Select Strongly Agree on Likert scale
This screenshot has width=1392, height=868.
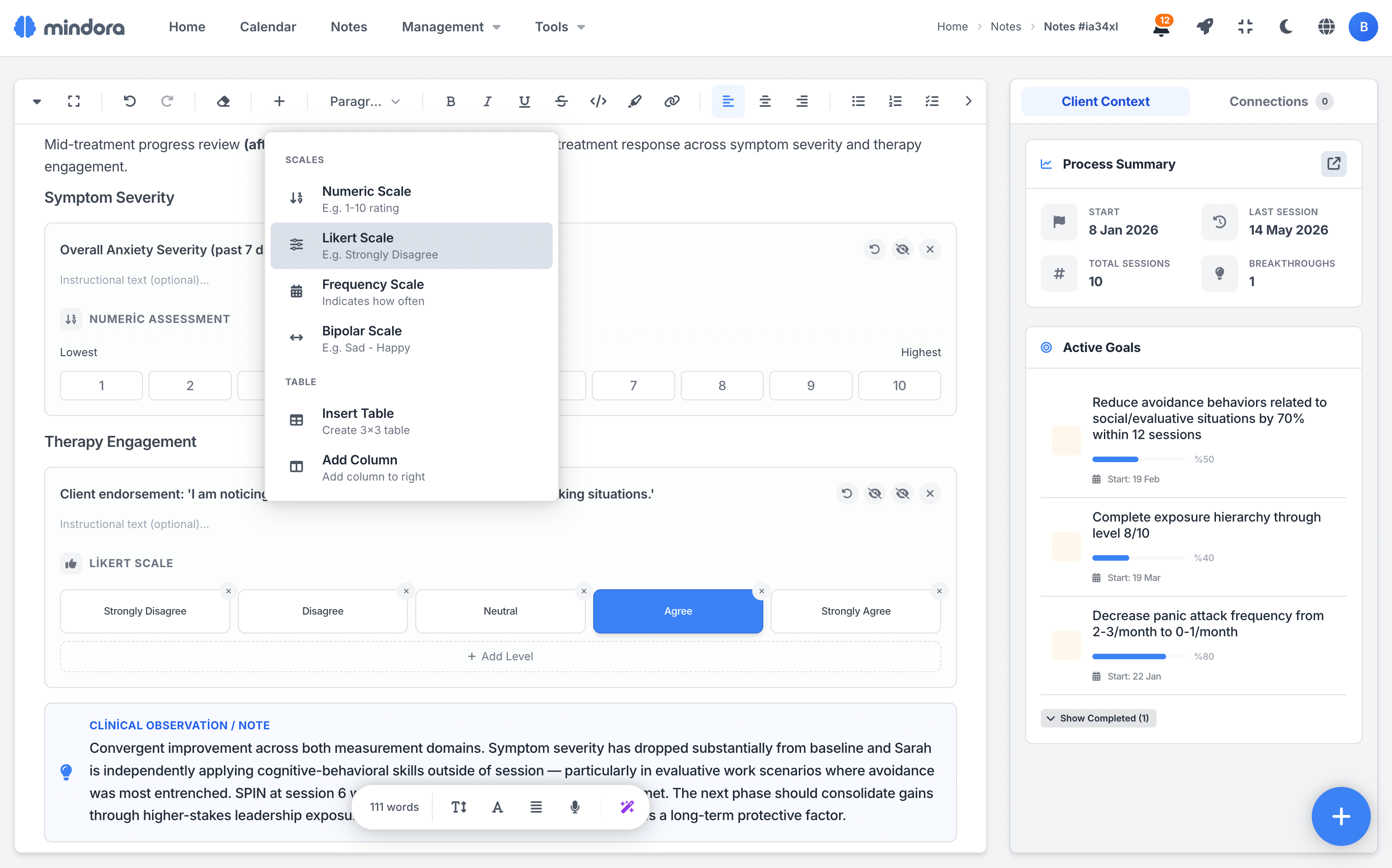pyautogui.click(x=855, y=611)
